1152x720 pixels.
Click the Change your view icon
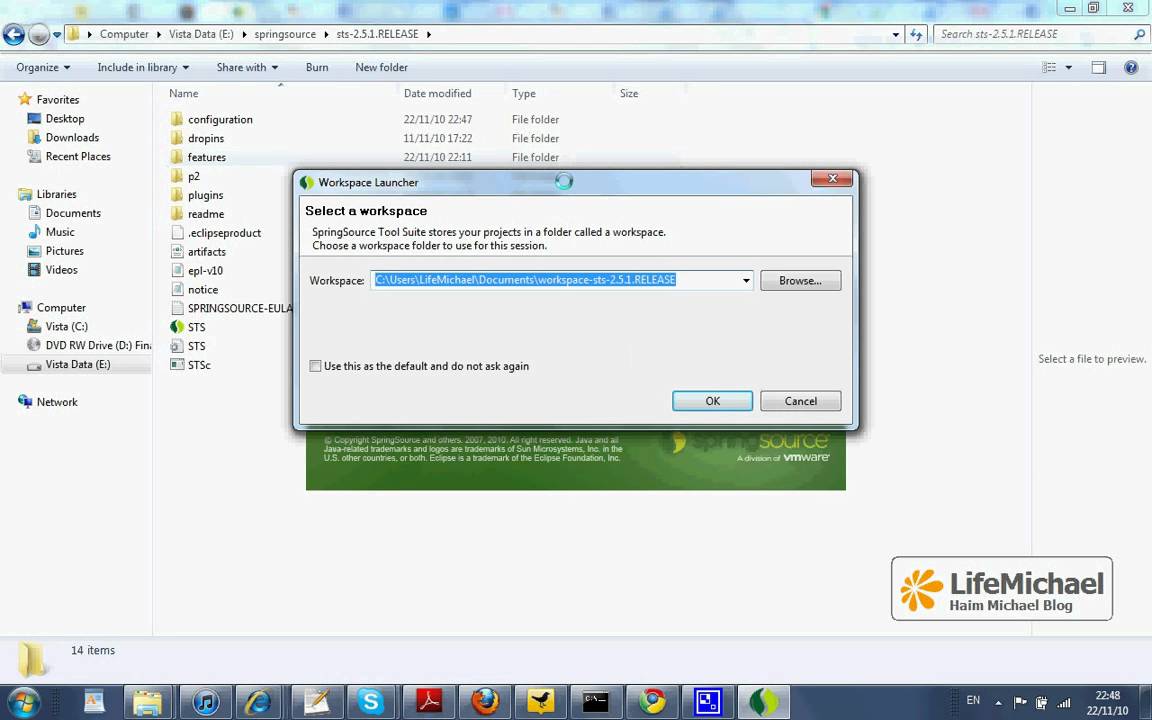coord(1049,68)
